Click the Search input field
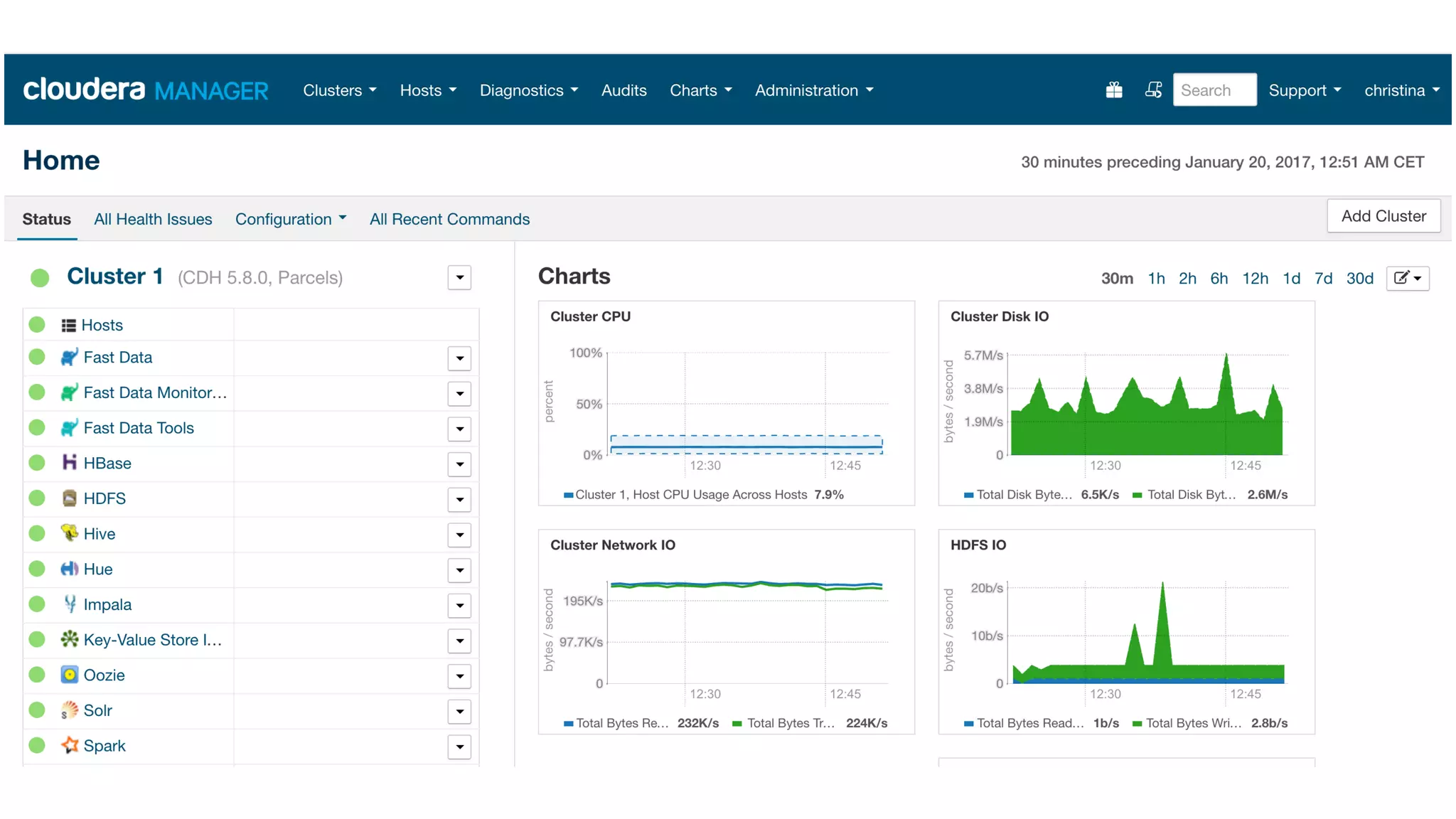 [1214, 90]
